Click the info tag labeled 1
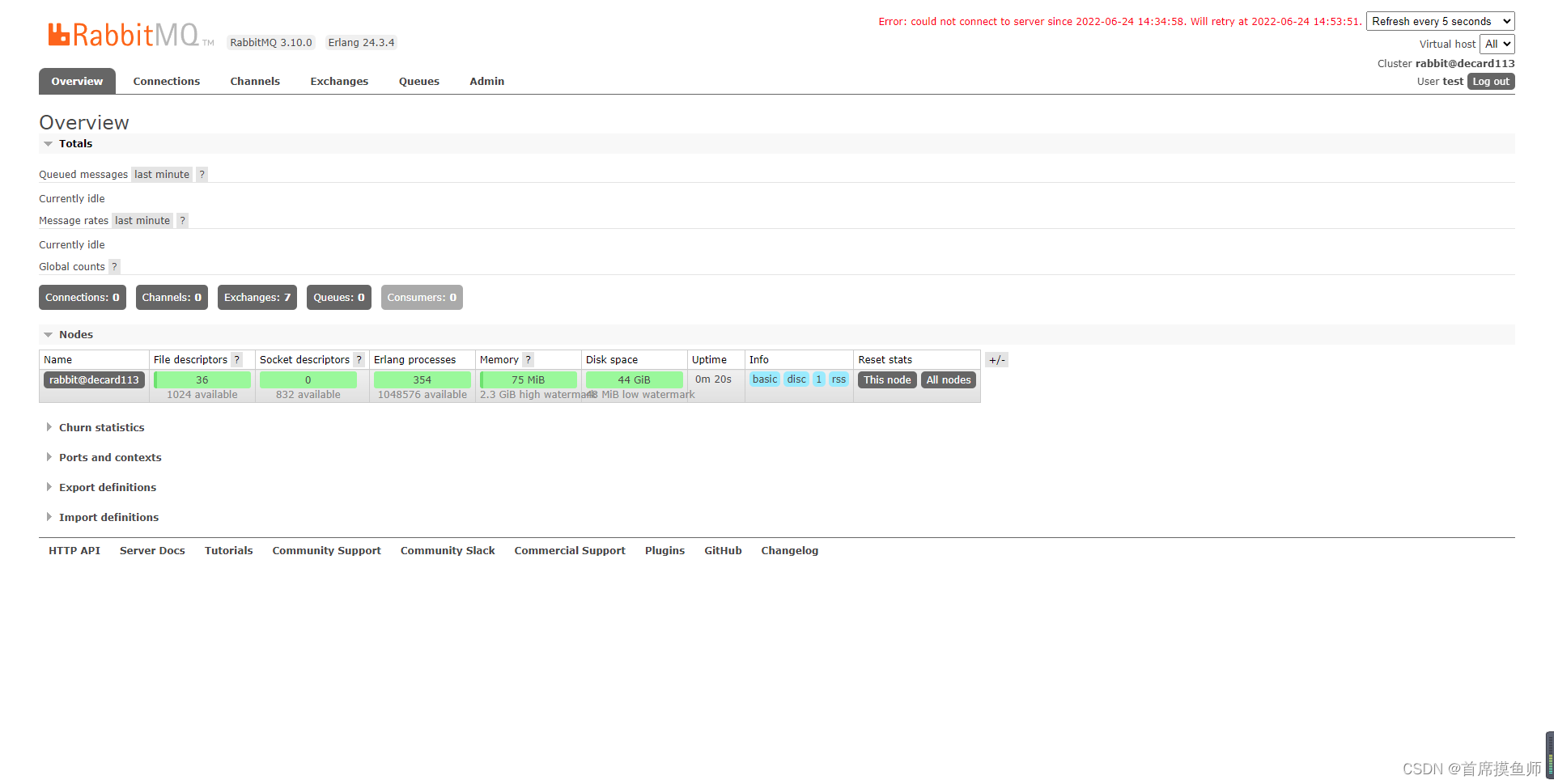Screen dimensions: 1554x784 coord(819,379)
